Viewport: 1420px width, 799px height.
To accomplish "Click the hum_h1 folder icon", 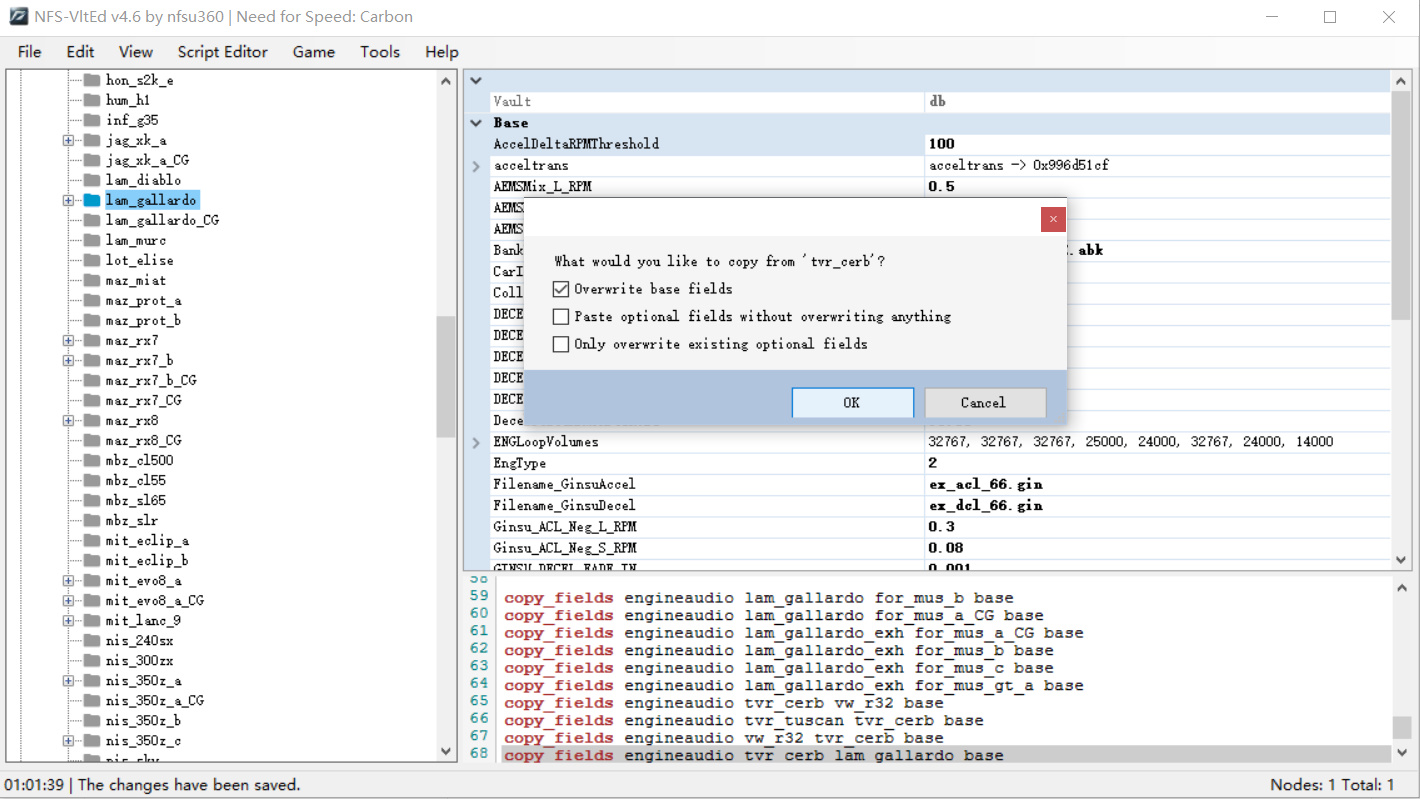I will (x=92, y=100).
